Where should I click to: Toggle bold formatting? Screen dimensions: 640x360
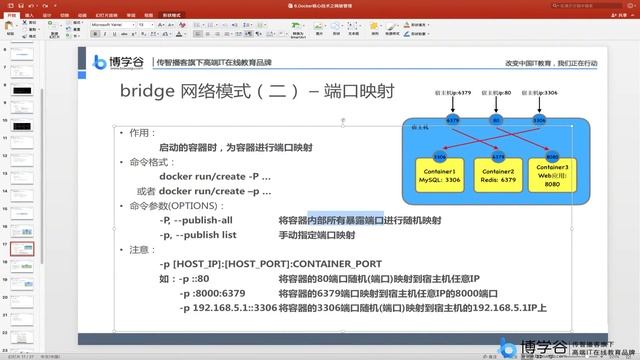pos(95,34)
